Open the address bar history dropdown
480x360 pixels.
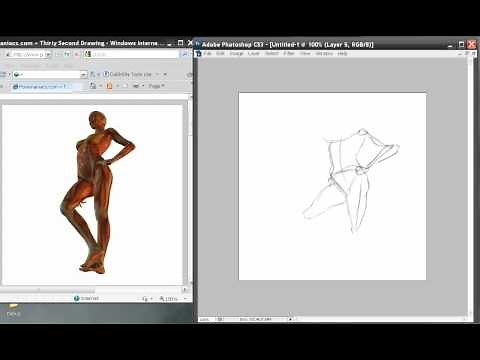click(x=48, y=54)
